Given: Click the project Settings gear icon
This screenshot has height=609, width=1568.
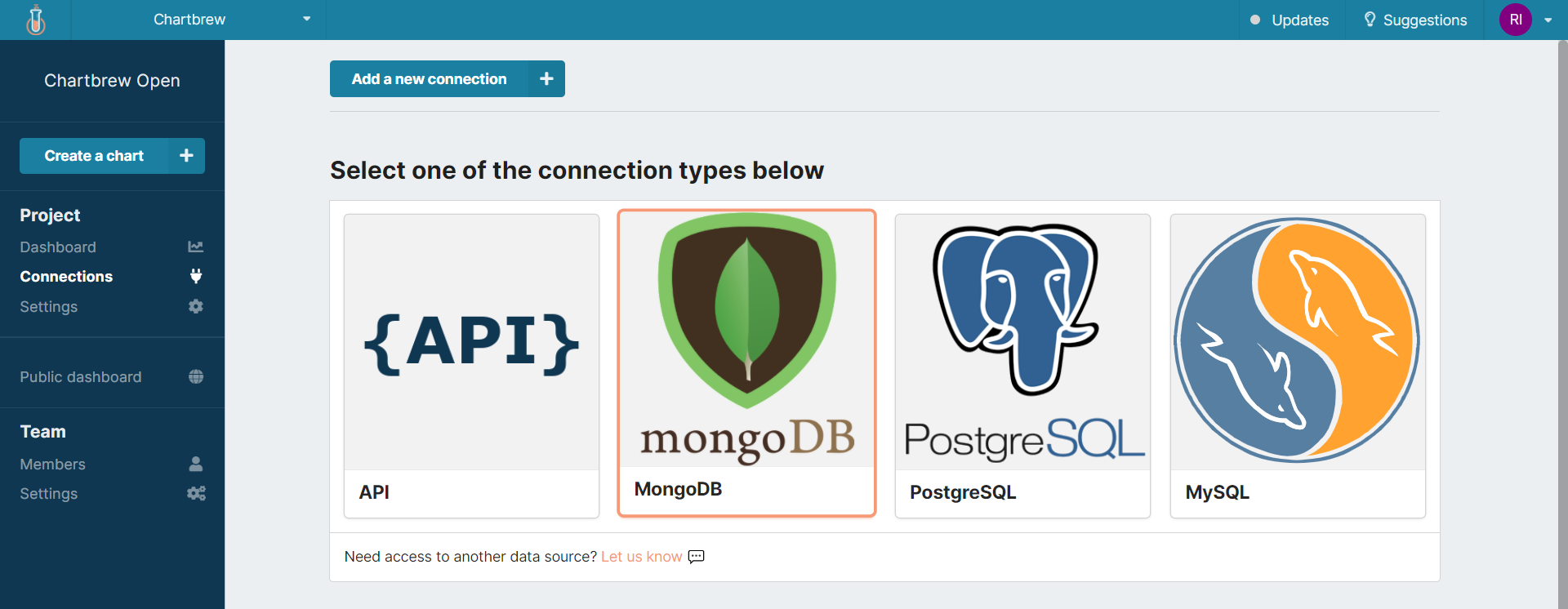Looking at the screenshot, I should coord(195,306).
